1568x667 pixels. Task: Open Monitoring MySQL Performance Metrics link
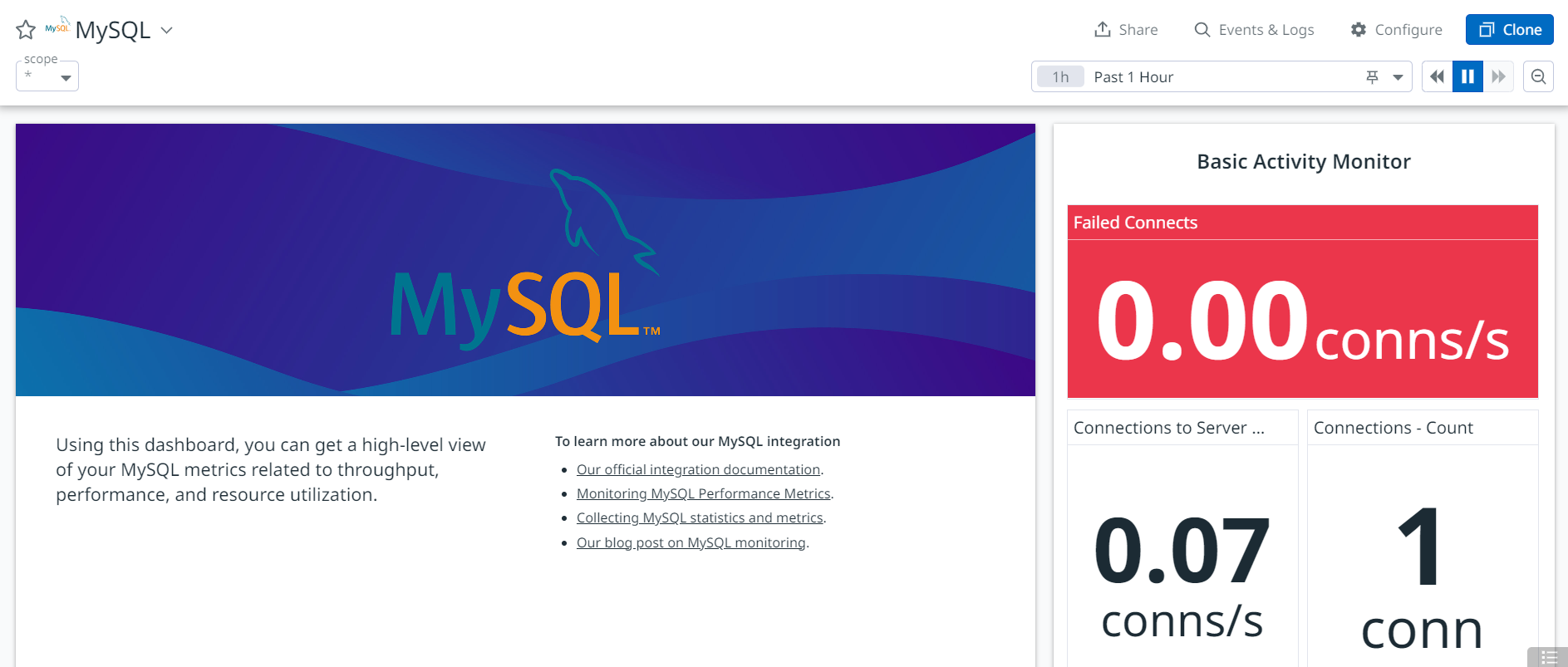coord(703,493)
